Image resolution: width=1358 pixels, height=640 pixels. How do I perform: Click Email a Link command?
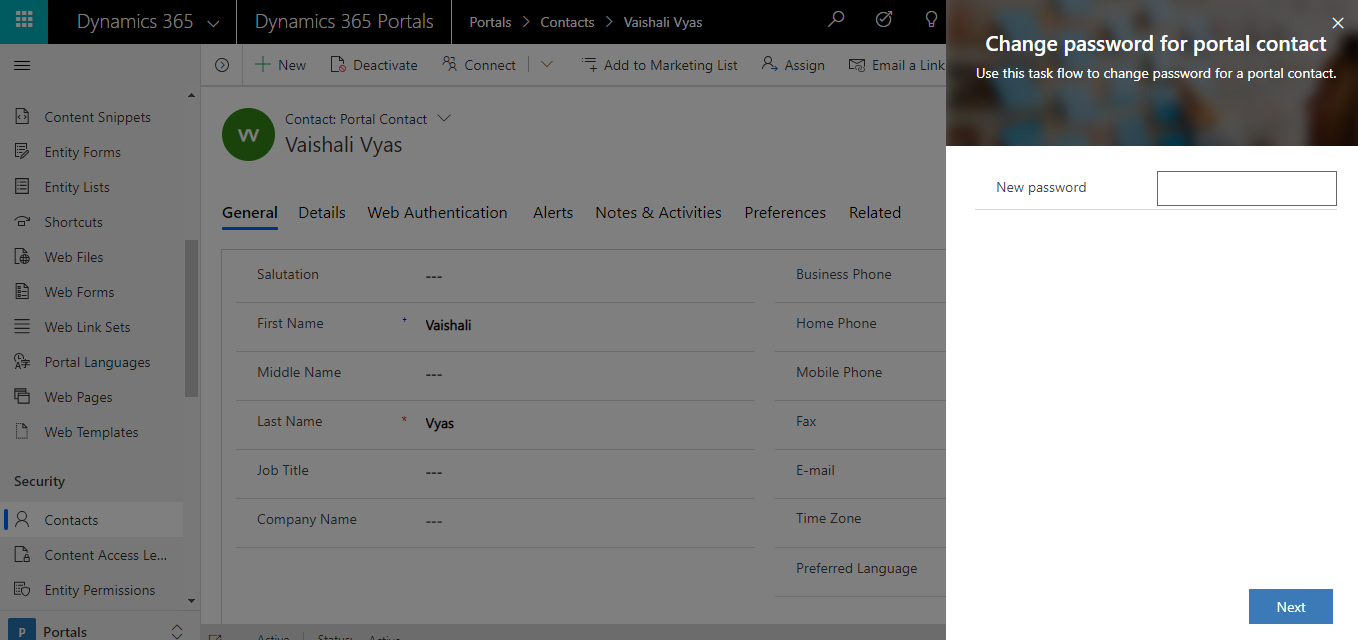(x=896, y=65)
